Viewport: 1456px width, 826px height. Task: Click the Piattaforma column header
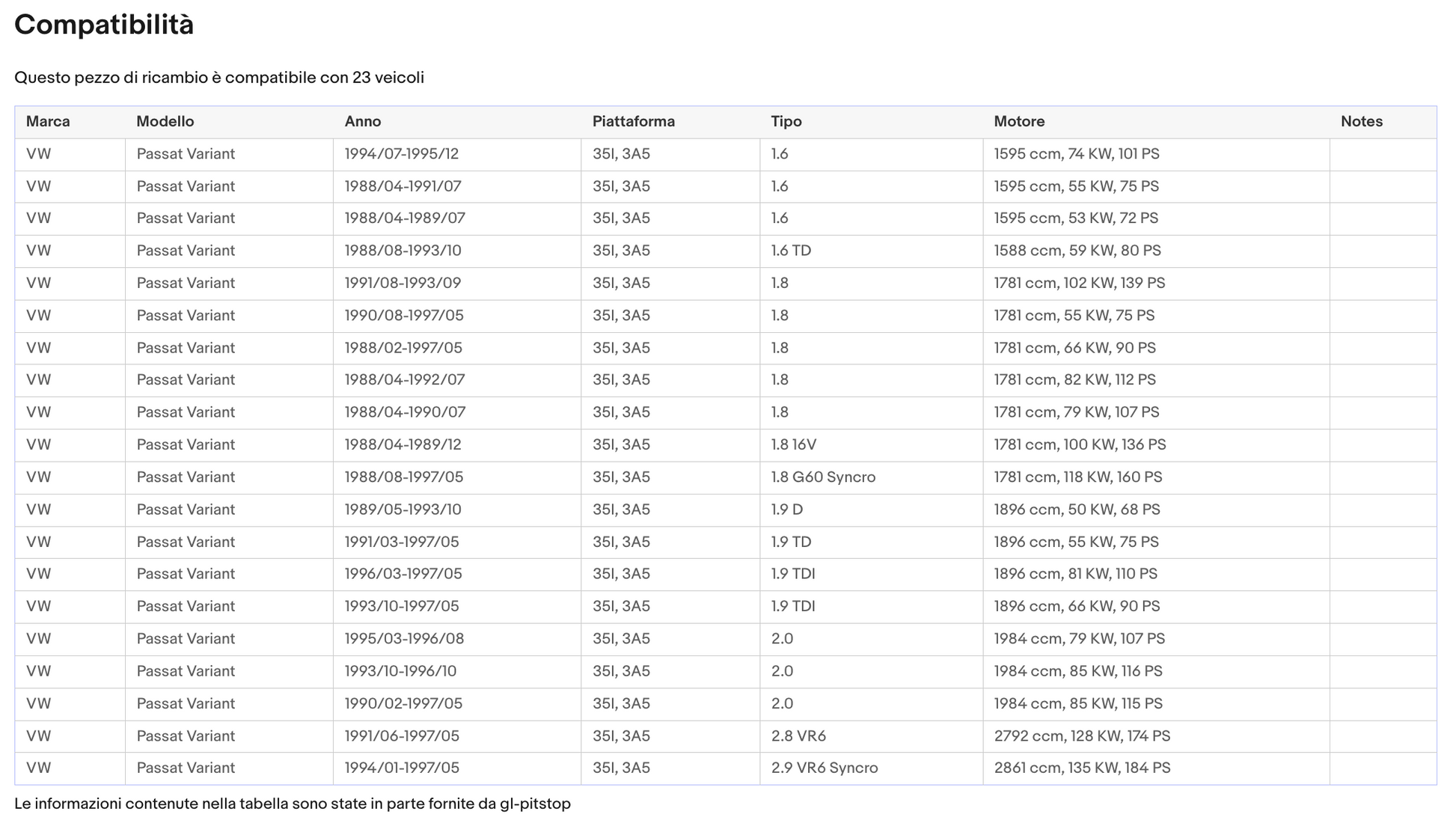[x=633, y=121]
